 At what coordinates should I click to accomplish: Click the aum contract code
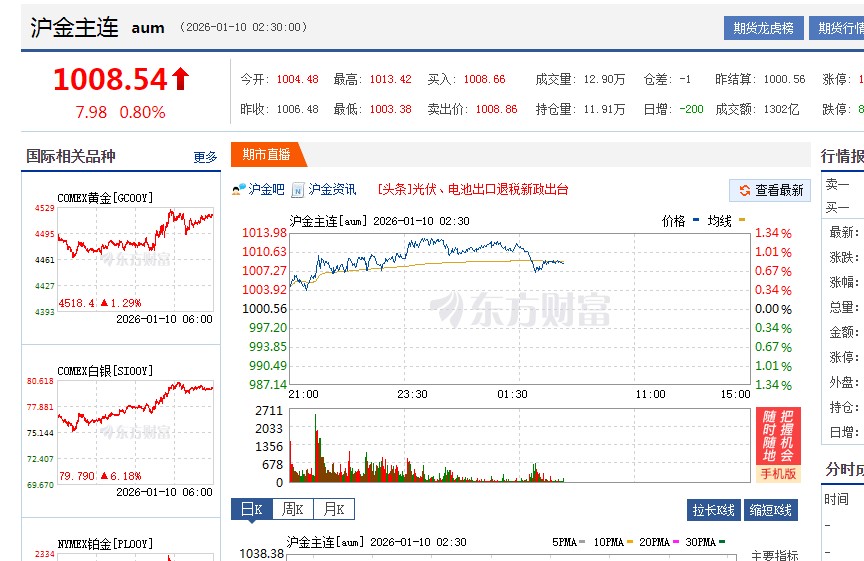point(148,28)
